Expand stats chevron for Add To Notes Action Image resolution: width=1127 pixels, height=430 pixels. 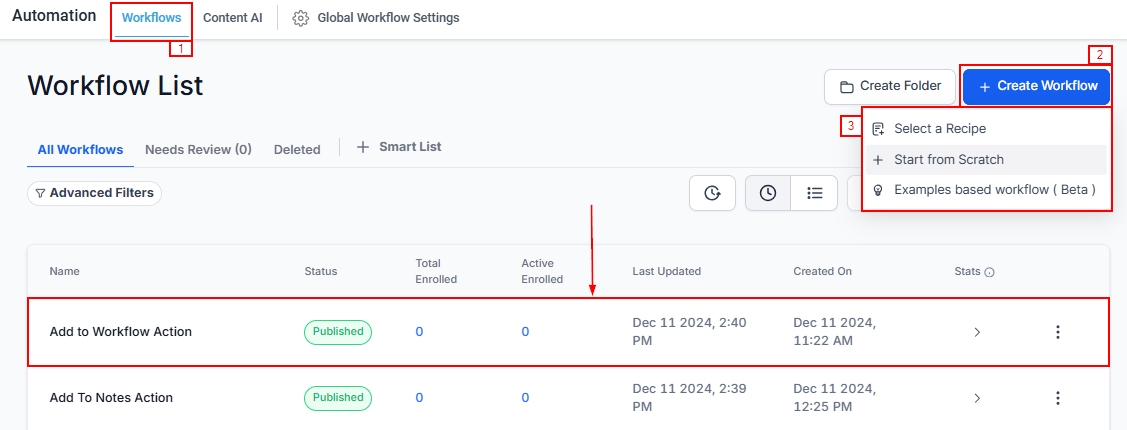pyautogui.click(x=976, y=398)
